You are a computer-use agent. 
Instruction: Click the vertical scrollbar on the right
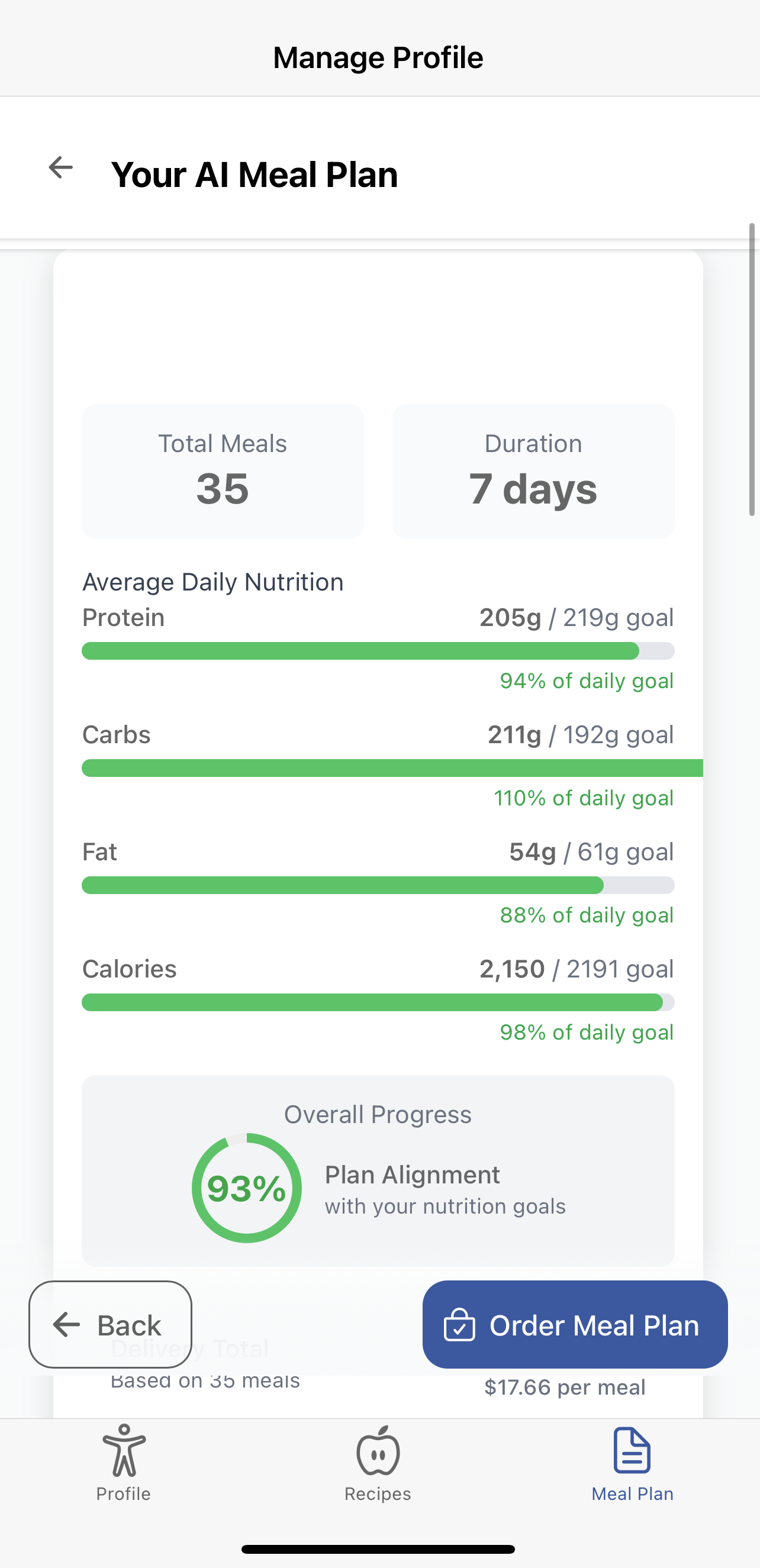752,370
